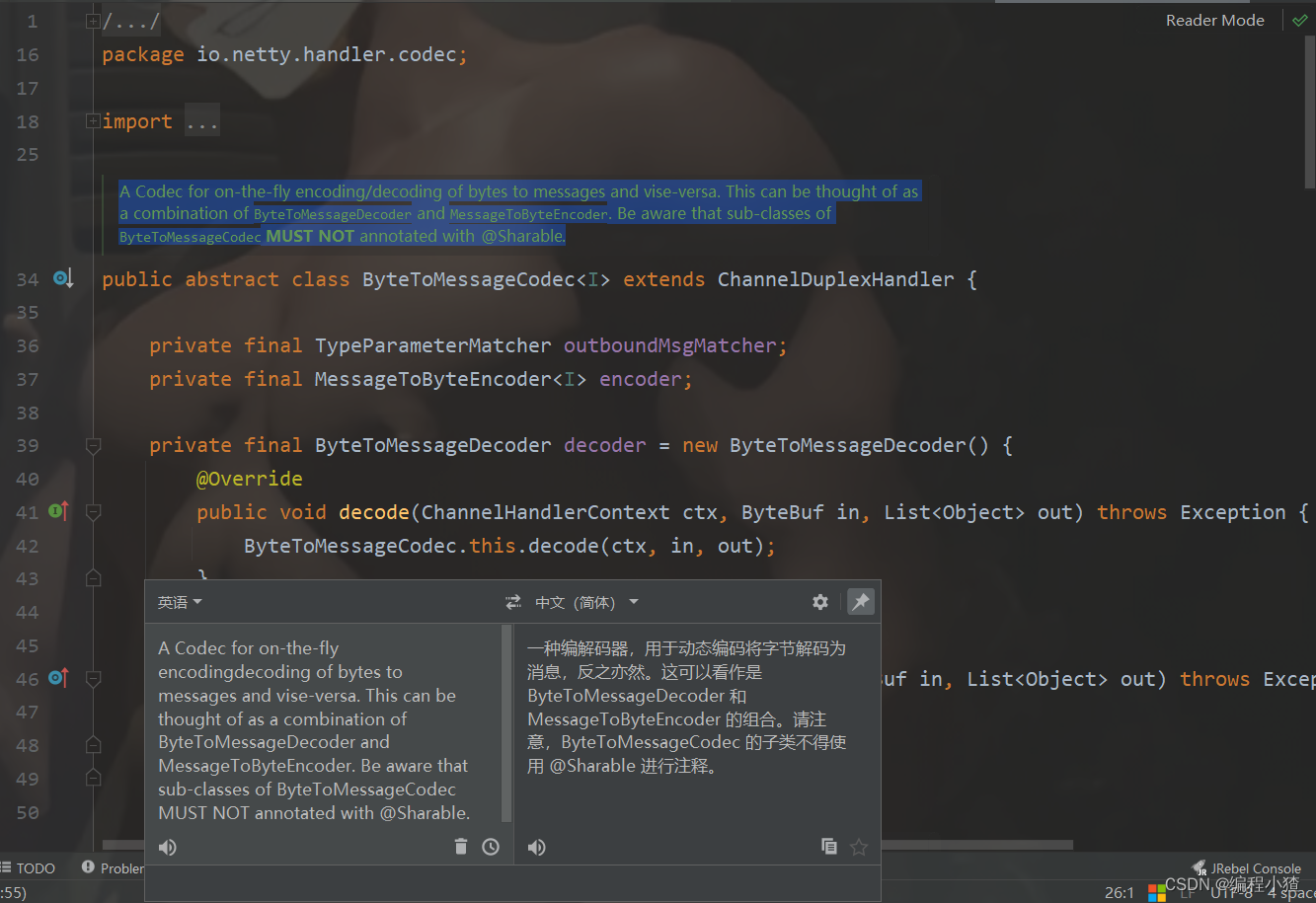Copy the translated text
Screen dimensions: 1316x903
pyautogui.click(x=829, y=847)
